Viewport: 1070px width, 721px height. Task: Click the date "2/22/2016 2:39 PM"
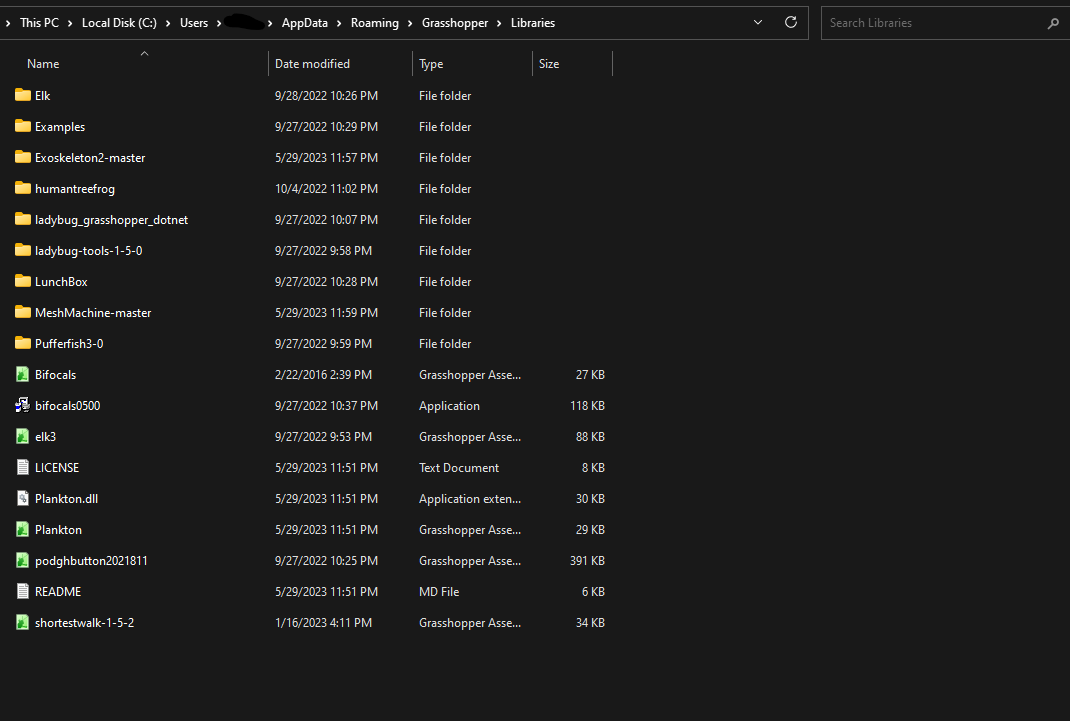(x=323, y=374)
